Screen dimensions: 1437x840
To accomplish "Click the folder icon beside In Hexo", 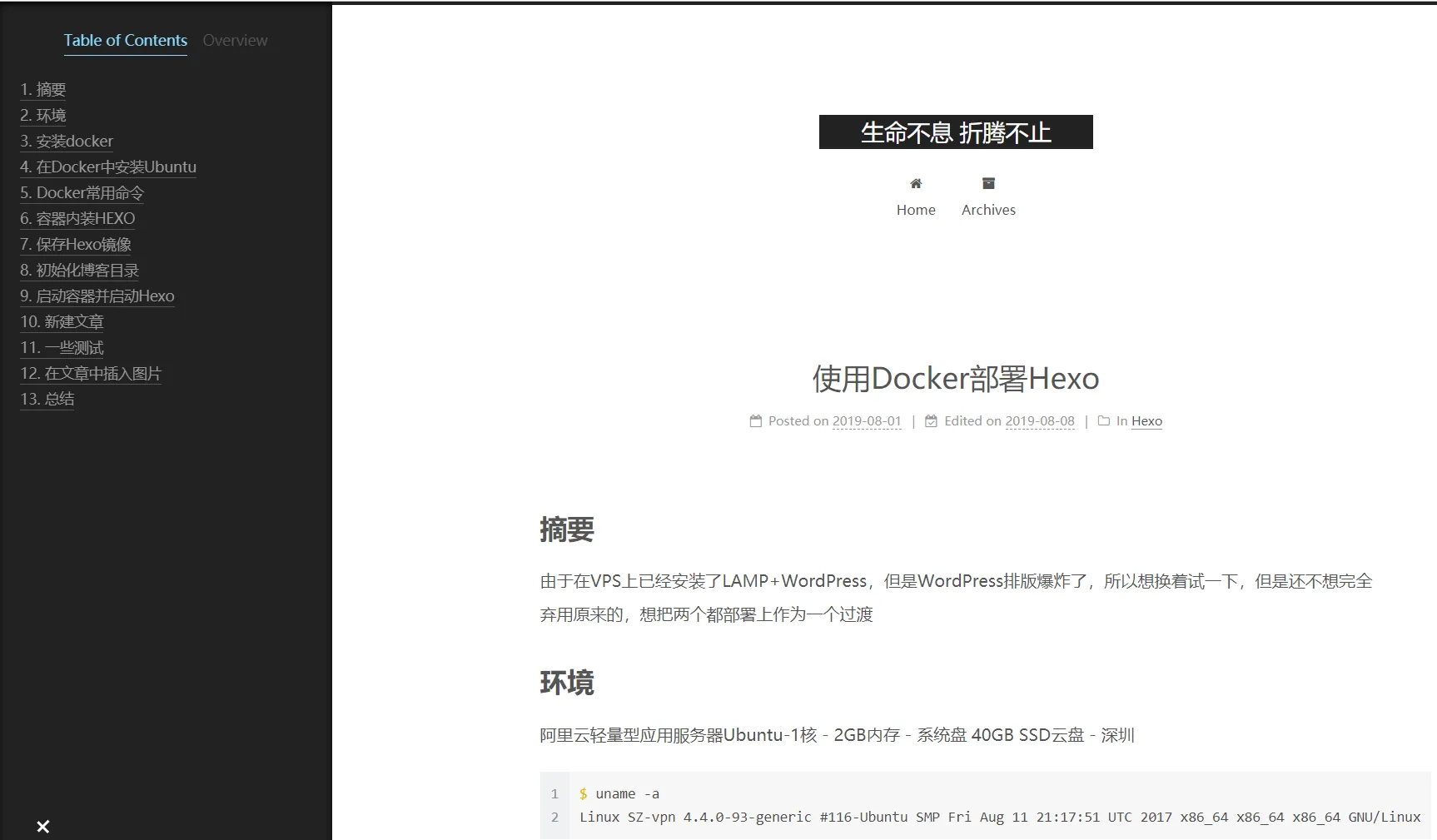I will (1104, 421).
